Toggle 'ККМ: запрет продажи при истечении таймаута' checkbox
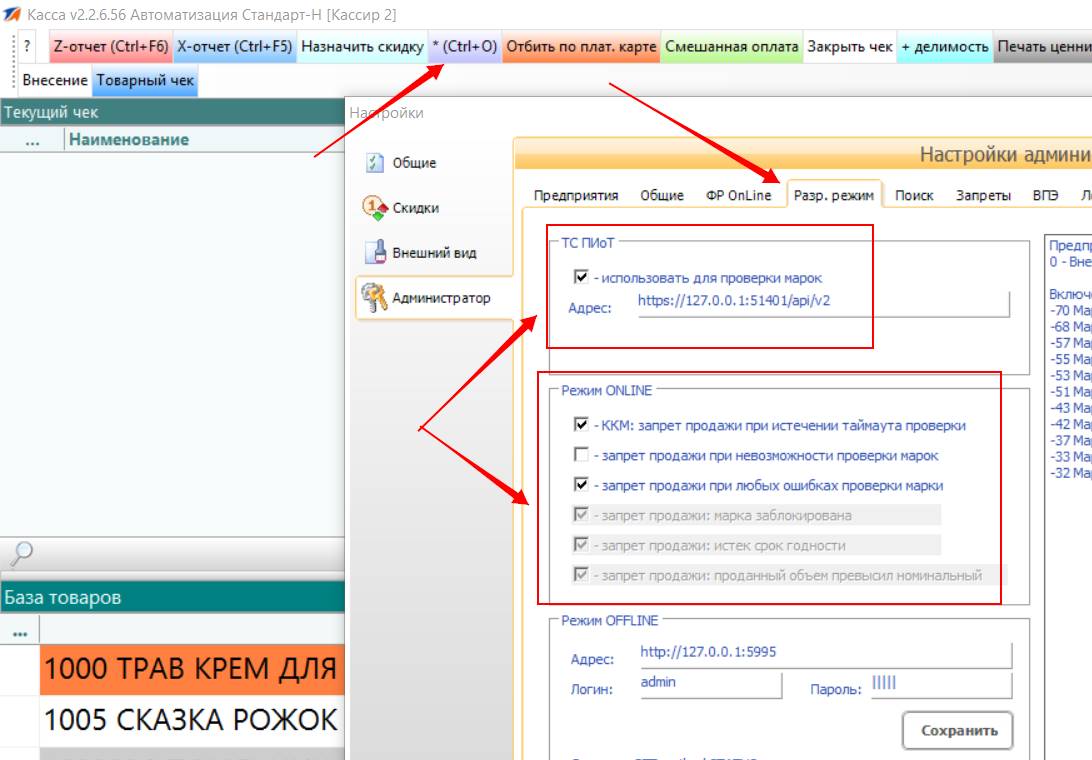Viewport: 1092px width, 760px height. [581, 424]
